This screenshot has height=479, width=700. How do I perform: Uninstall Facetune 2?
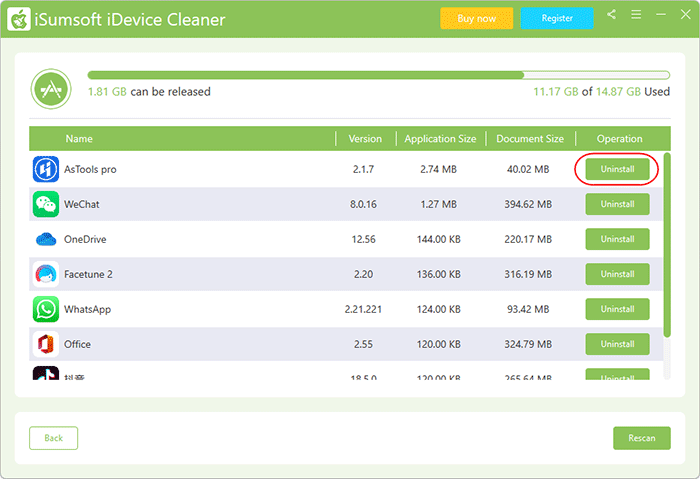tap(617, 274)
